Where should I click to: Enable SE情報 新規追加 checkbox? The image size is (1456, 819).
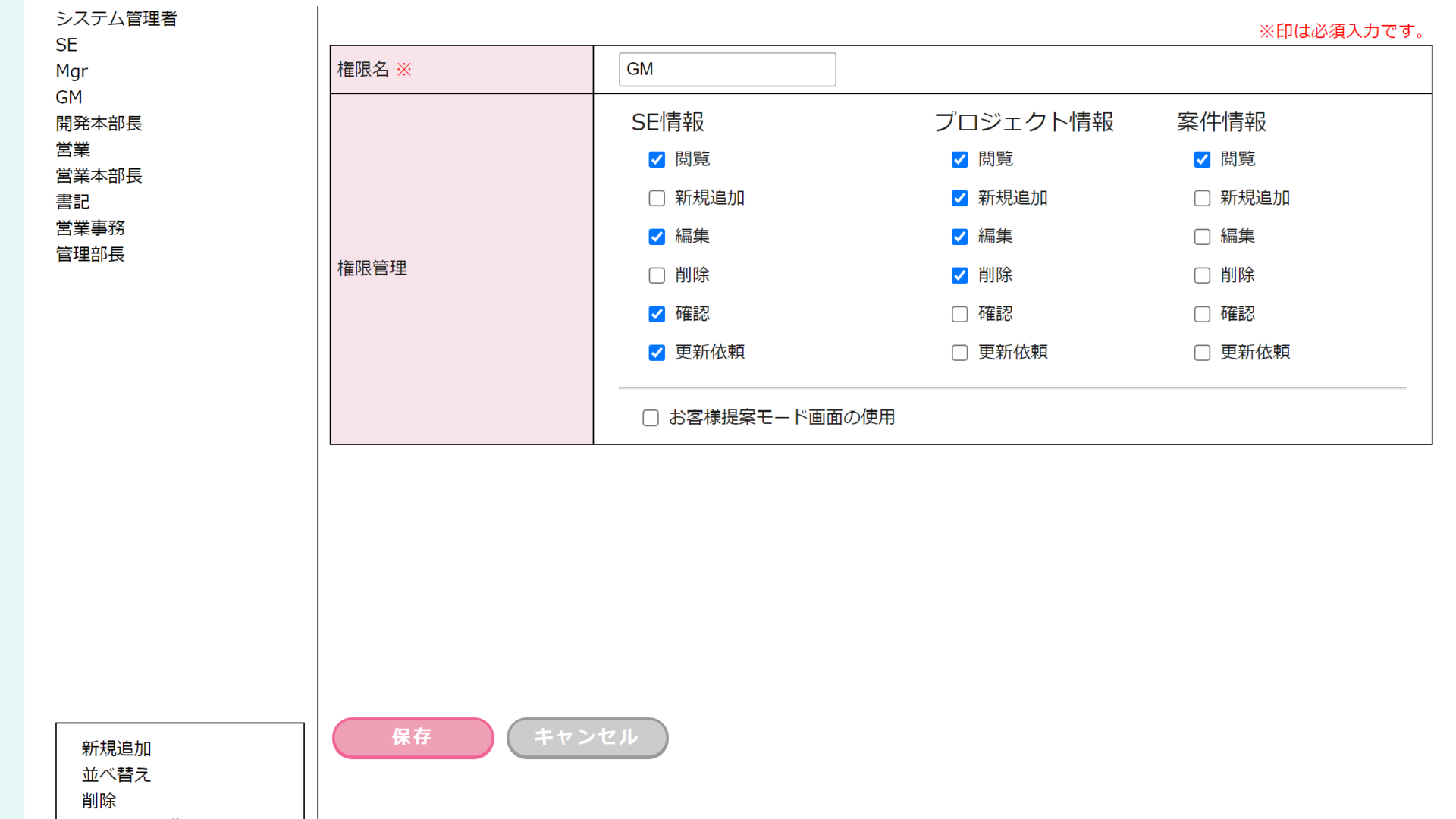tap(657, 198)
